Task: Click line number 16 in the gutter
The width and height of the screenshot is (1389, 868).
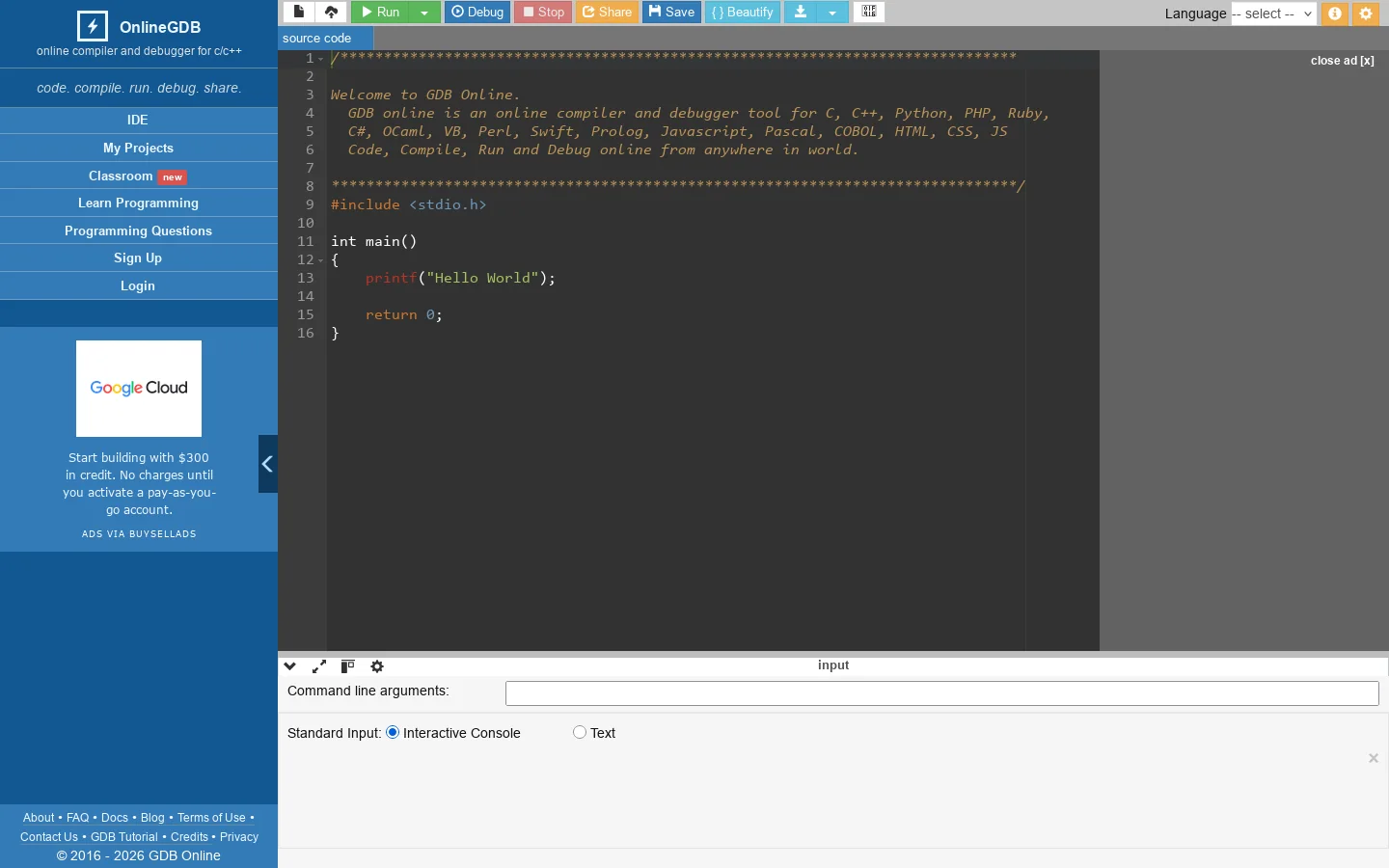Action: coord(306,334)
